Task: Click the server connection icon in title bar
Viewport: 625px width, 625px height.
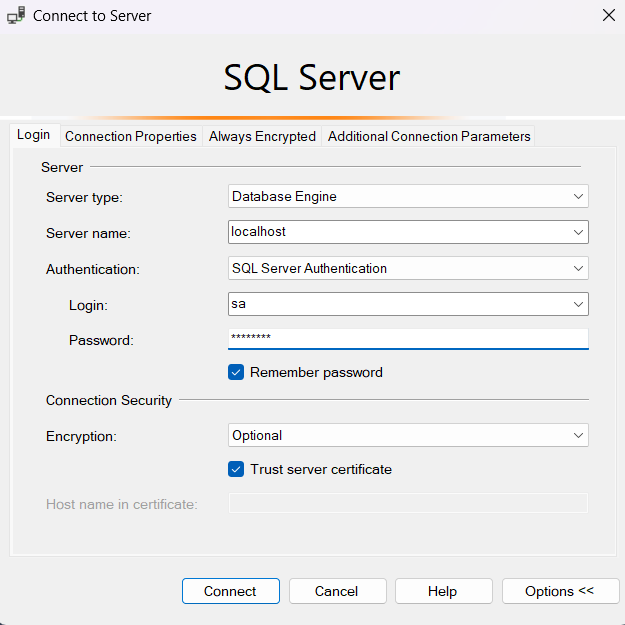Action: tap(16, 16)
